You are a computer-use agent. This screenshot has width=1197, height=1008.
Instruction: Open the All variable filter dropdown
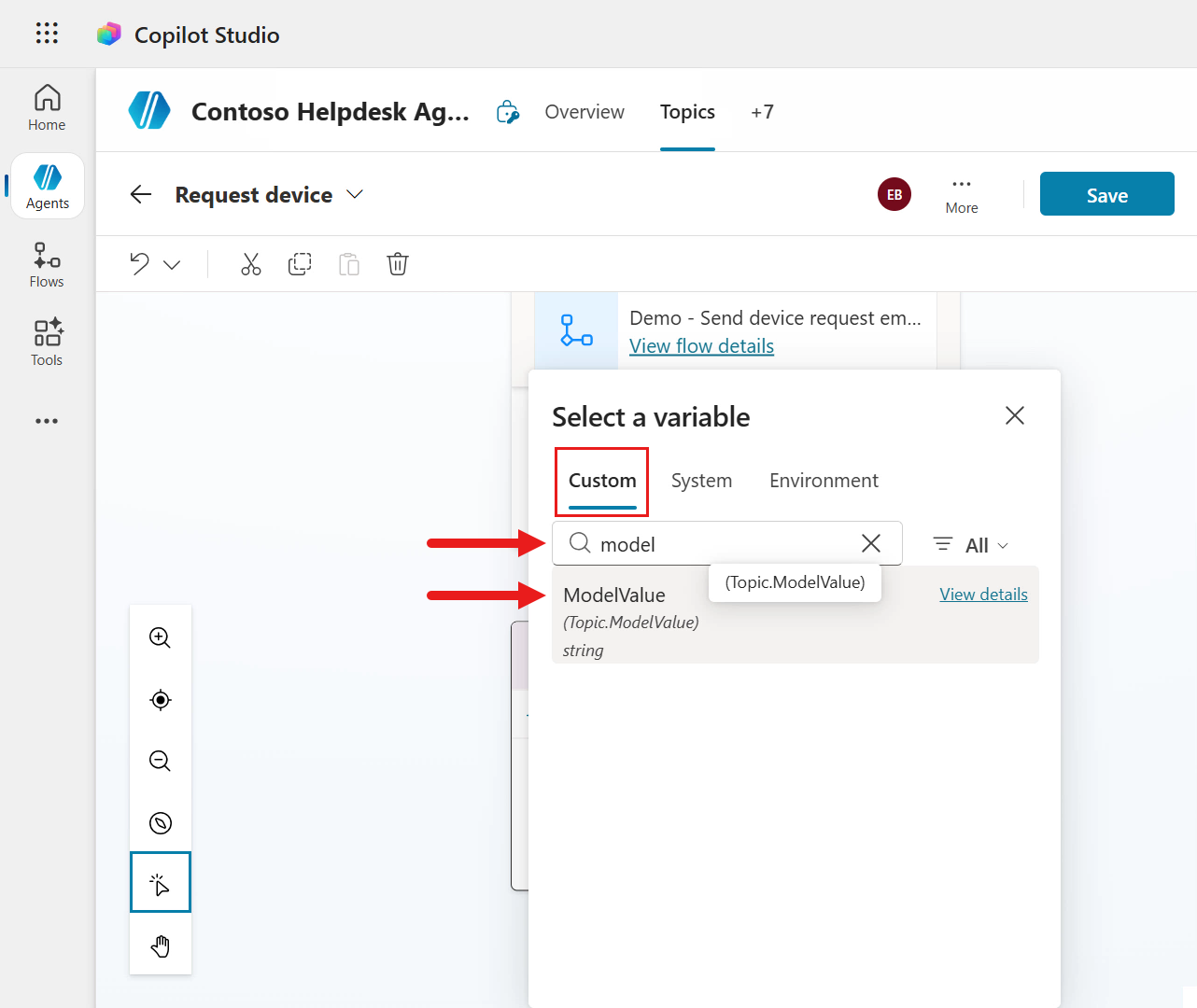coord(969,544)
